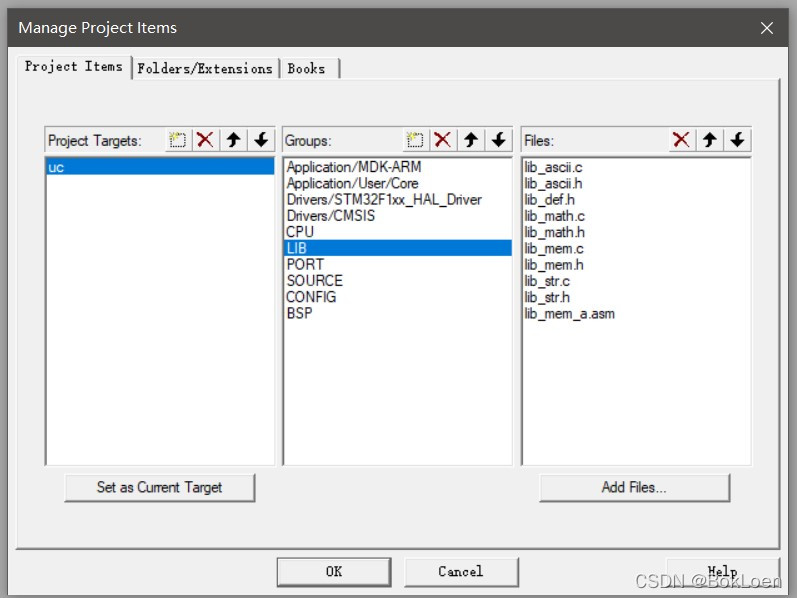Click the Add Files... button
Viewport: 797px width, 598px height.
tap(634, 487)
